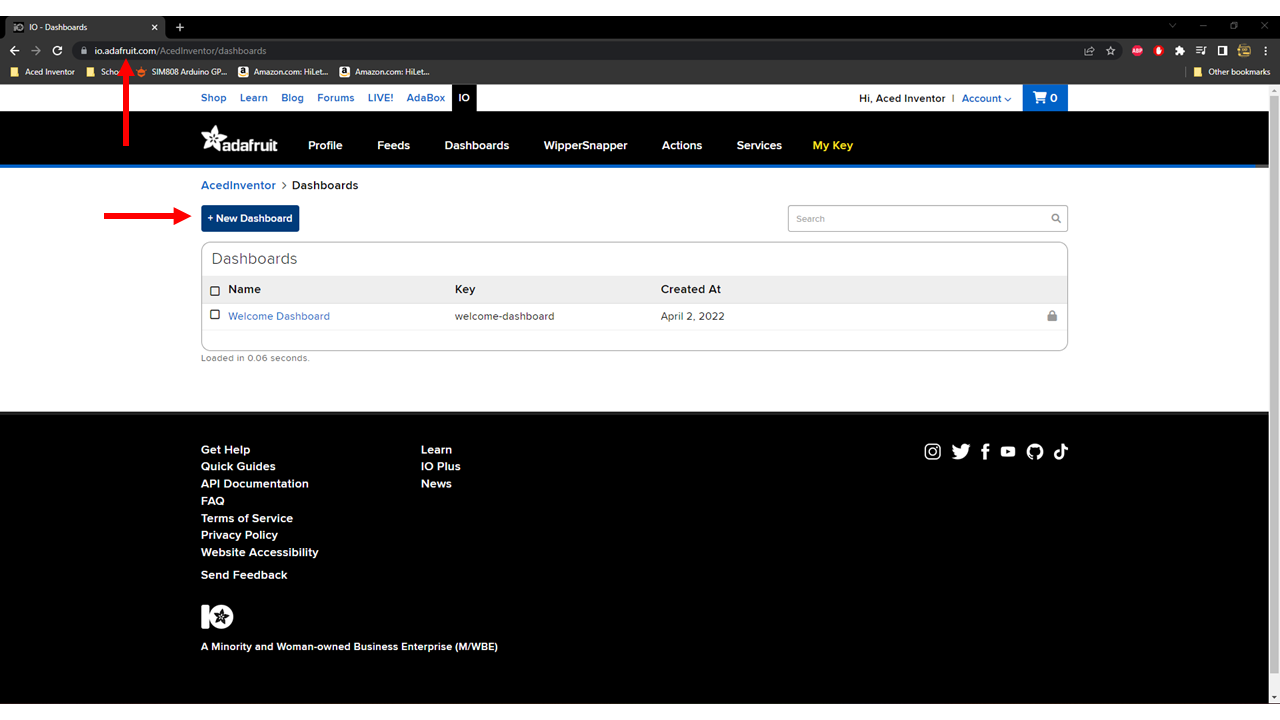Image resolution: width=1280 pixels, height=720 pixels.
Task: Open the Blog link
Action: tap(292, 98)
